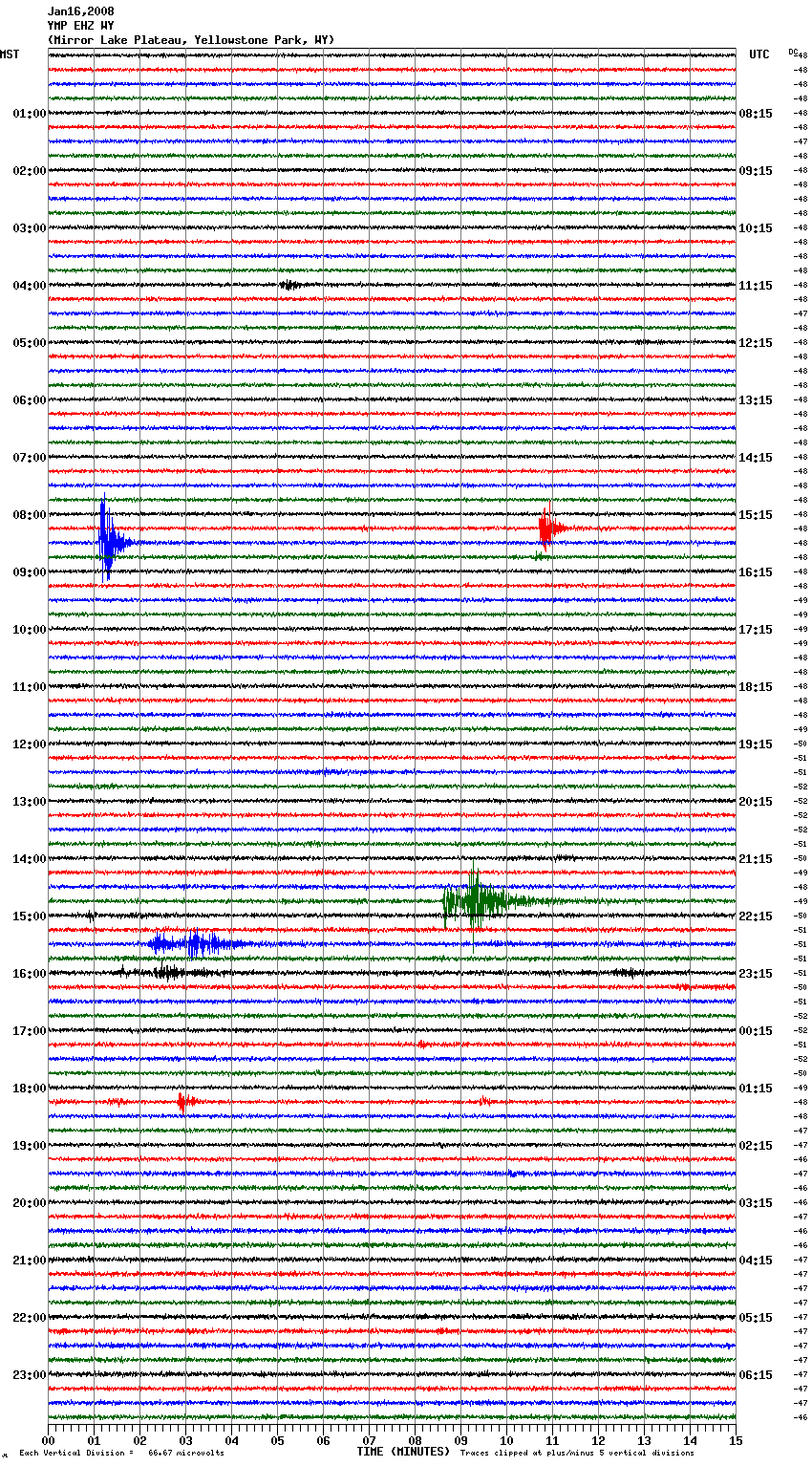
Task: Click the black tremor on the 16:00 trace
Action: pyautogui.click(x=170, y=973)
